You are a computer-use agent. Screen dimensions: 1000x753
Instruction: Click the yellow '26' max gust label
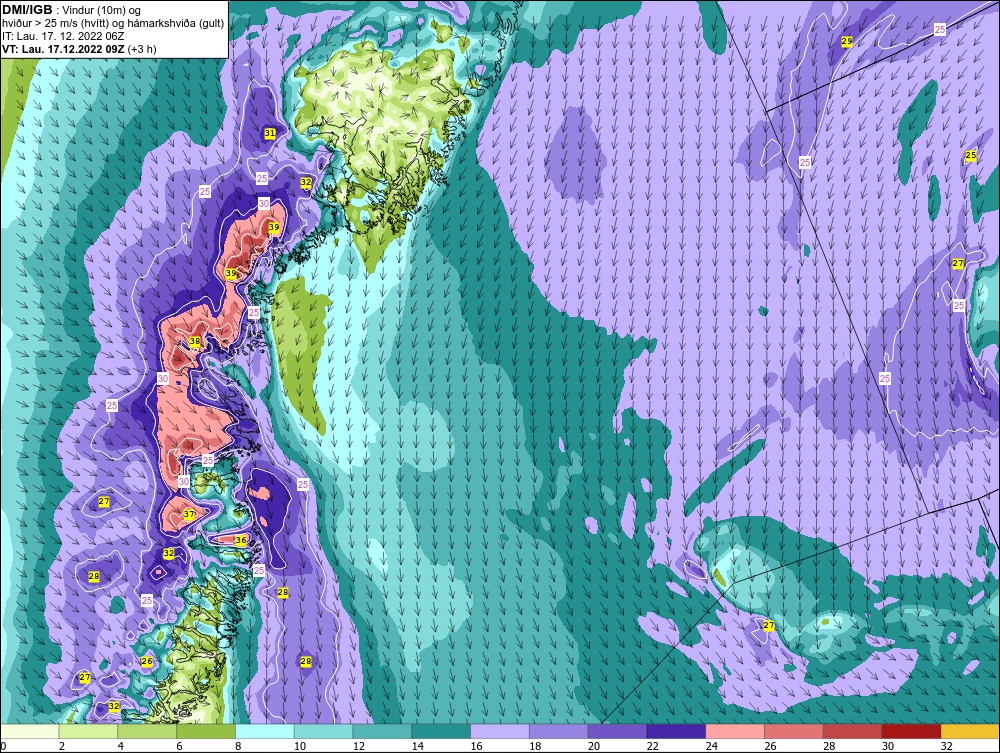click(147, 661)
